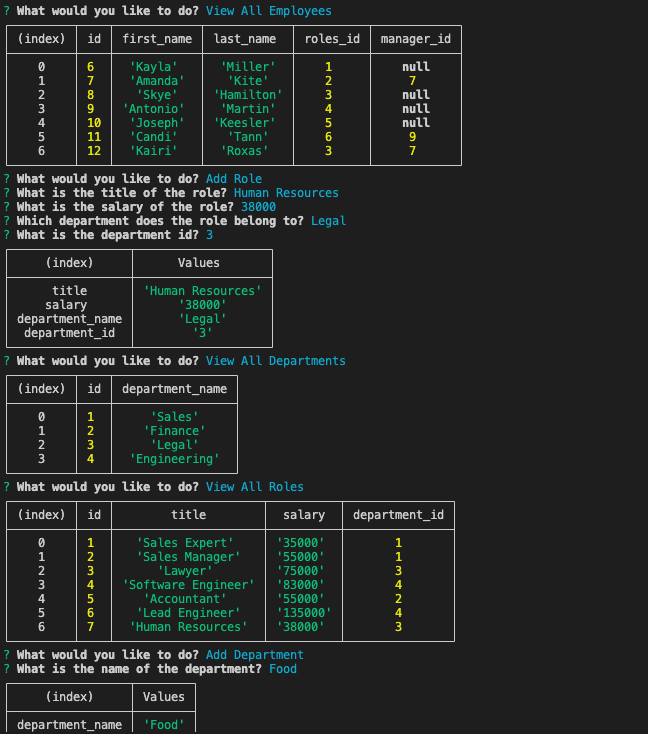The image size is (648, 734).
Task: Click the 'View All Departments' answer text
Action: coord(276,361)
